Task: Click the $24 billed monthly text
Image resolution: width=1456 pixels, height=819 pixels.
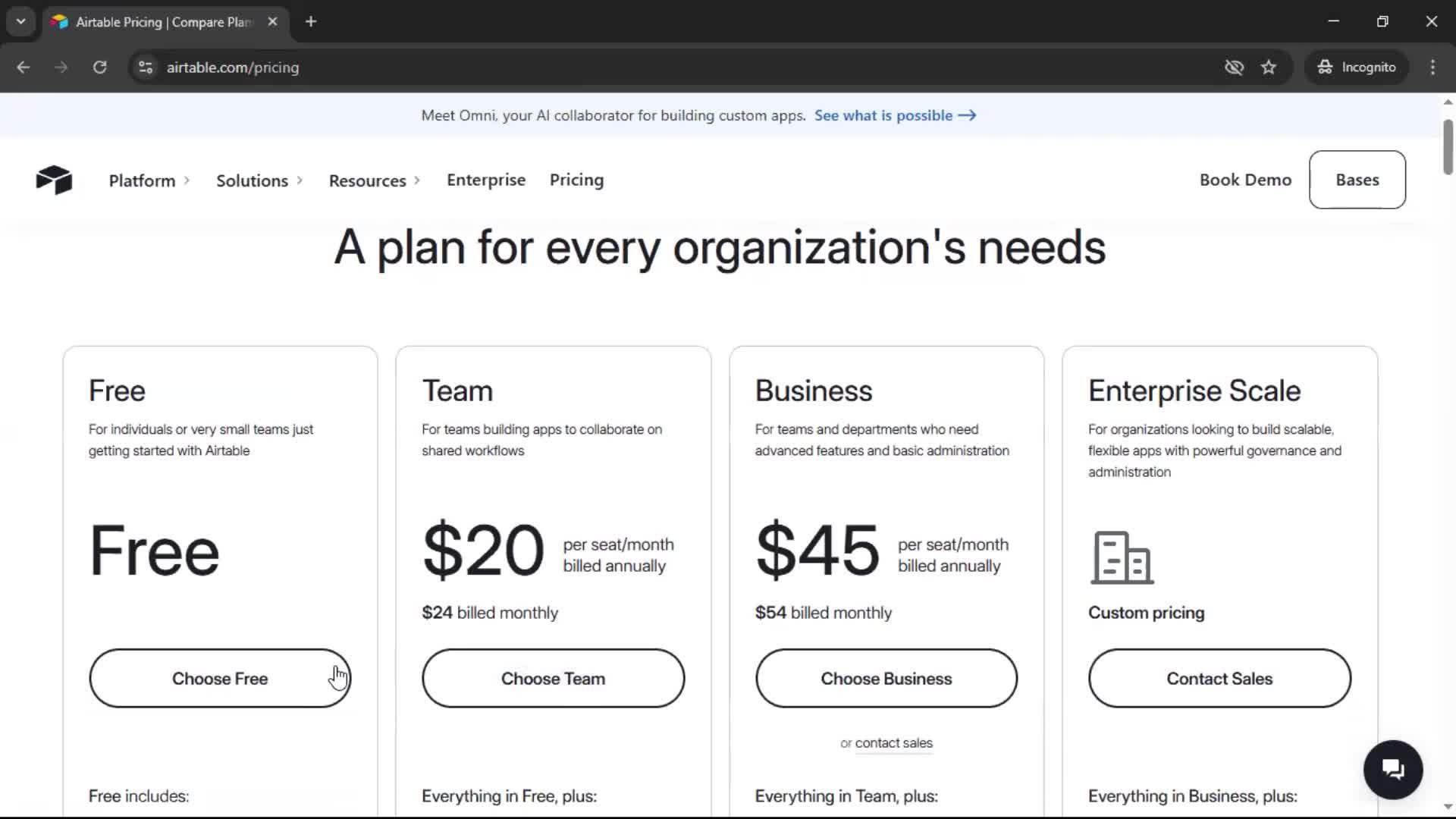Action: tap(490, 613)
